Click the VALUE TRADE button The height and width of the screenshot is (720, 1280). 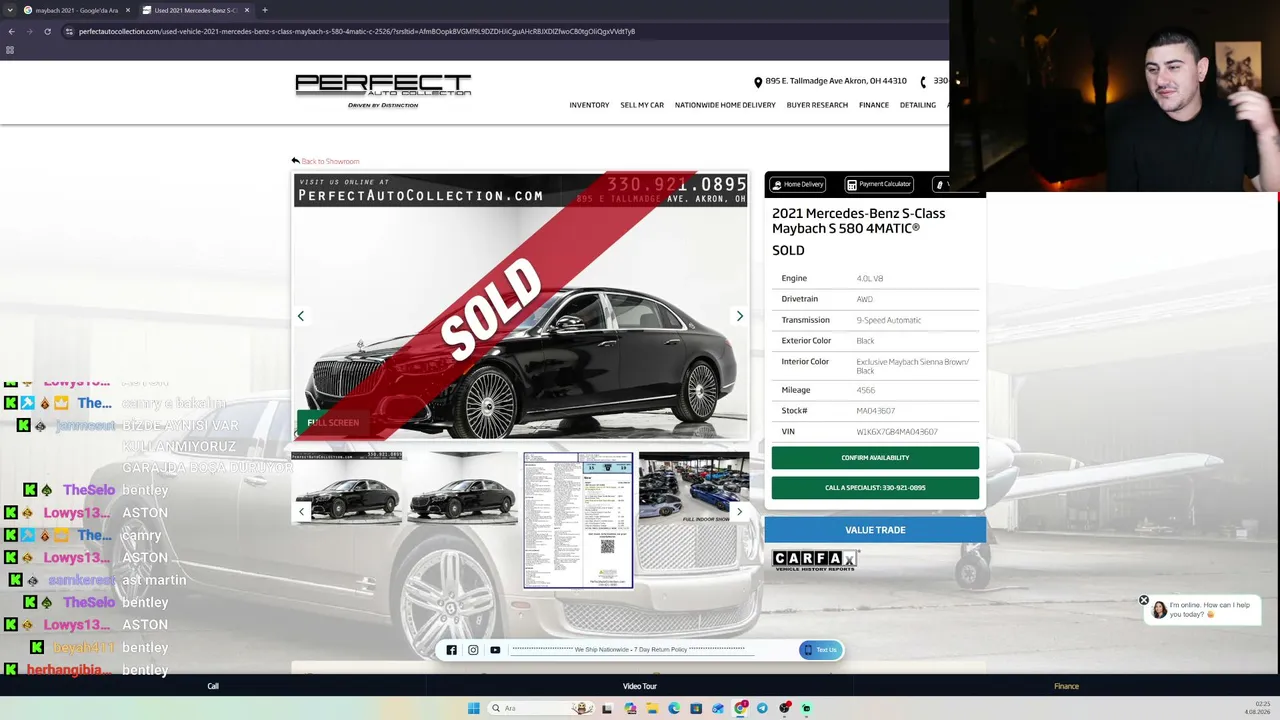point(875,530)
